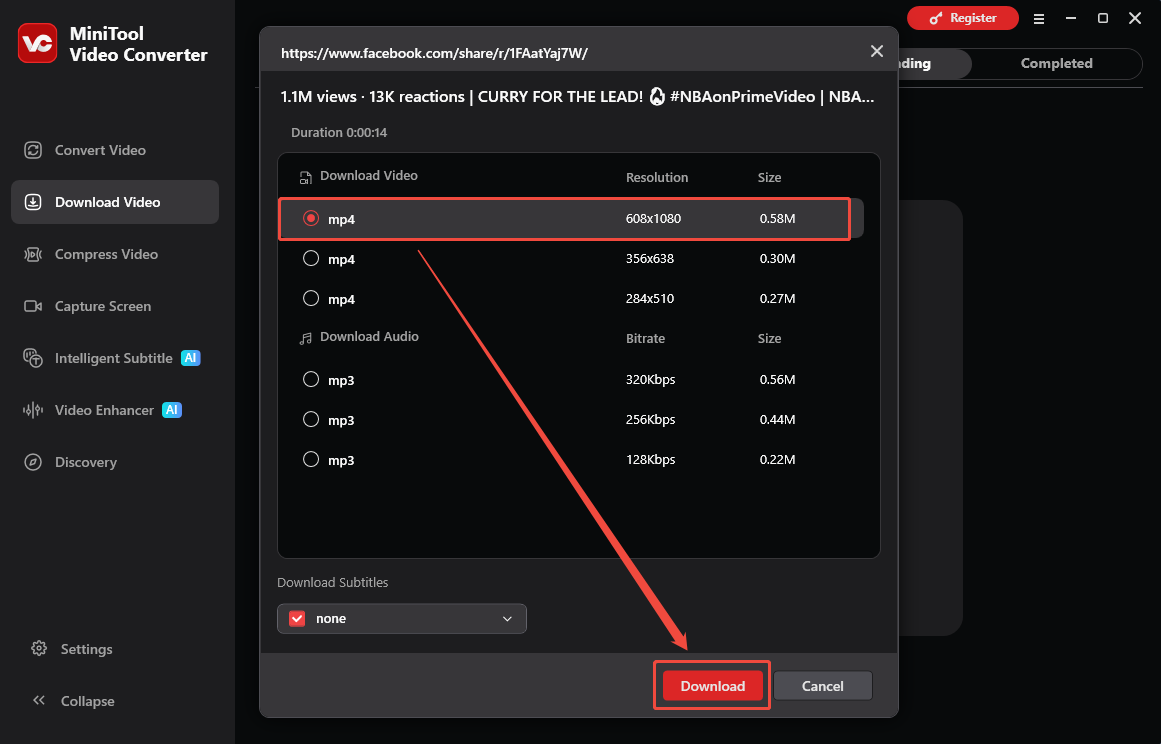Close the download options dialog
Screen dimensions: 1161x744
pos(877,51)
